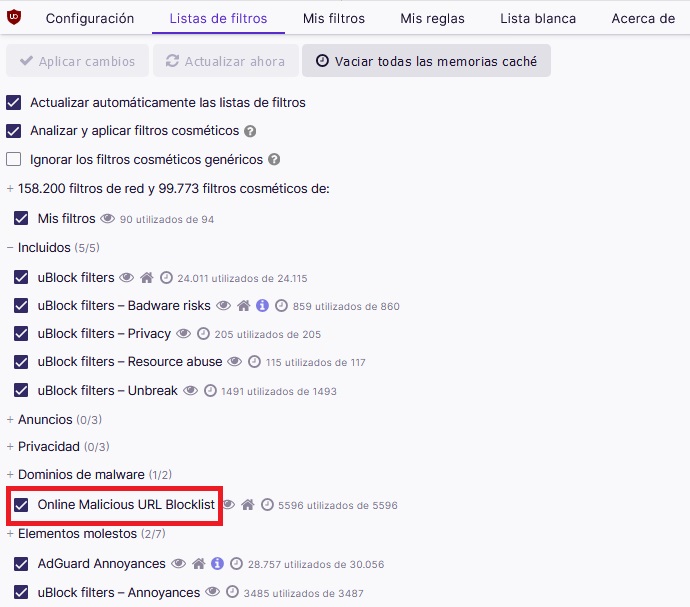View Unbreak list eye icon
This screenshot has width=690, height=607.
tap(190, 390)
